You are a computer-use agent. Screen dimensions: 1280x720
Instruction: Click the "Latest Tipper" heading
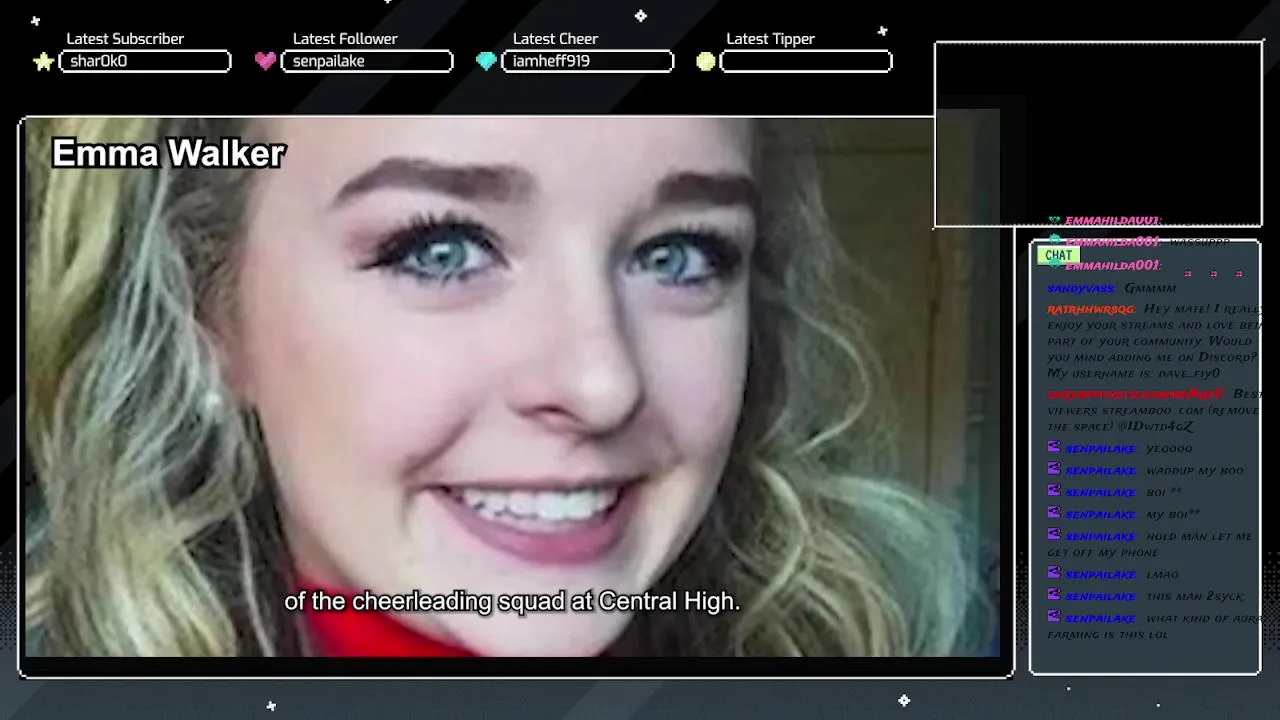click(x=770, y=39)
